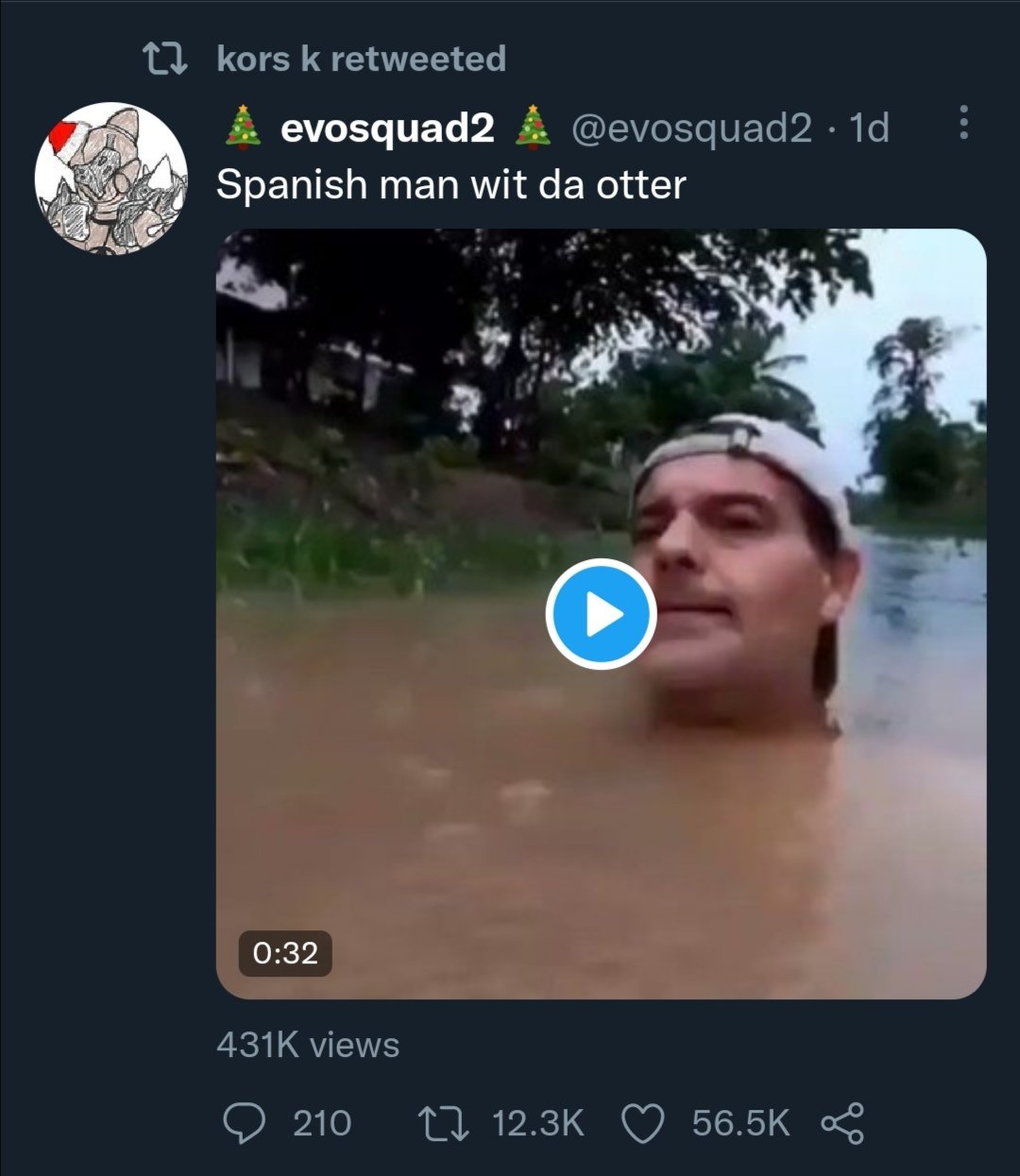Click the 0:32 video duration badge
1020x1176 pixels.
coord(285,952)
